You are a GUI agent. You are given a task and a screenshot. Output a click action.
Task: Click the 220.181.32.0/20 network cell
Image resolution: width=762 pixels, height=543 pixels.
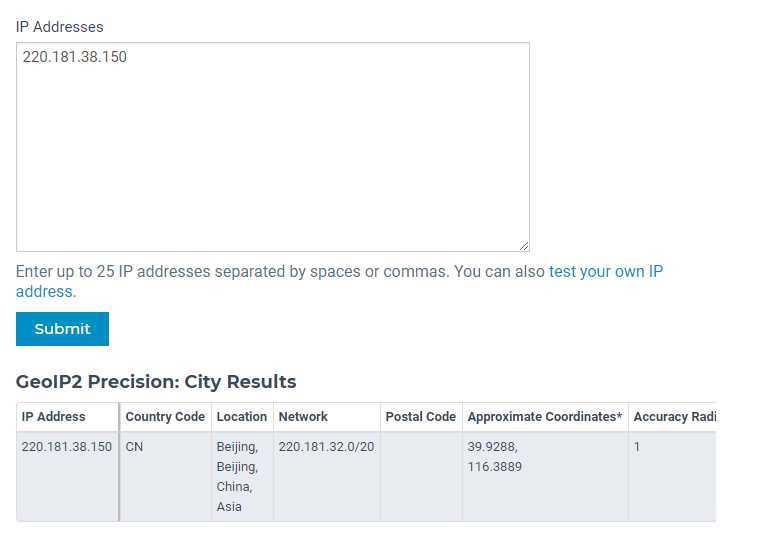point(326,447)
